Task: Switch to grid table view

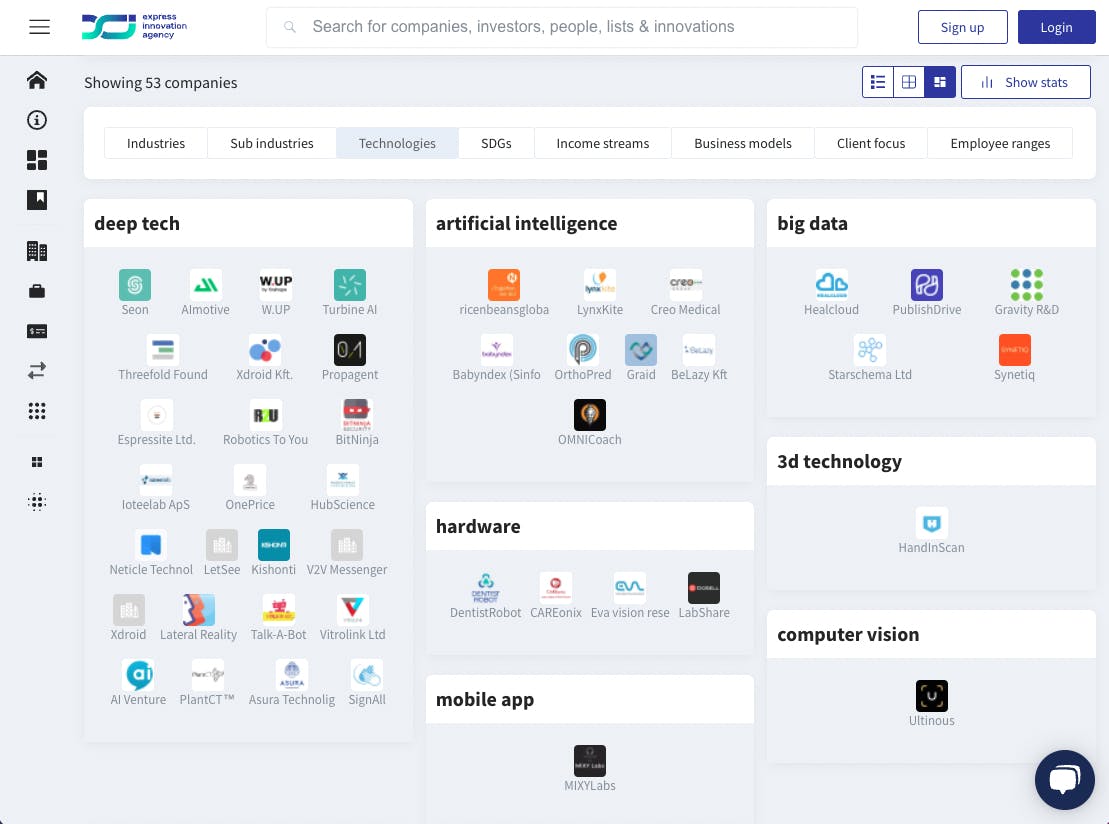Action: [909, 82]
